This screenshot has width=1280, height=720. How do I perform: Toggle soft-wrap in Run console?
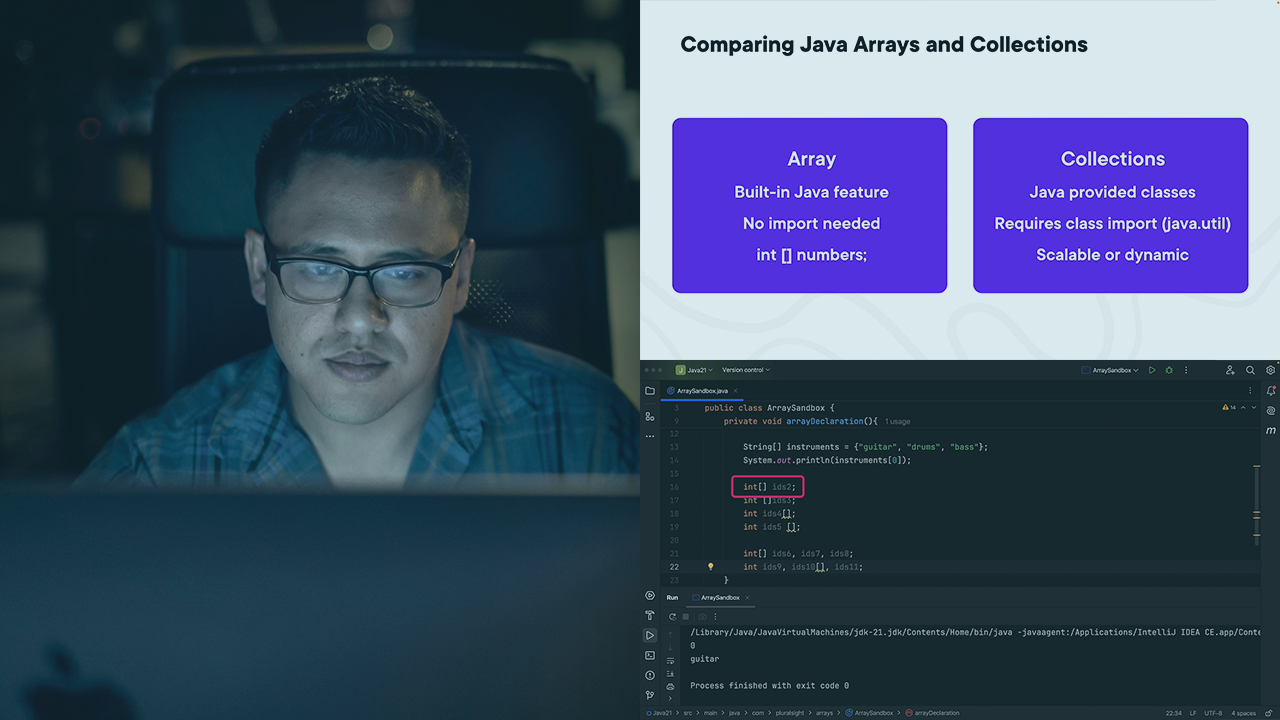pyautogui.click(x=671, y=660)
